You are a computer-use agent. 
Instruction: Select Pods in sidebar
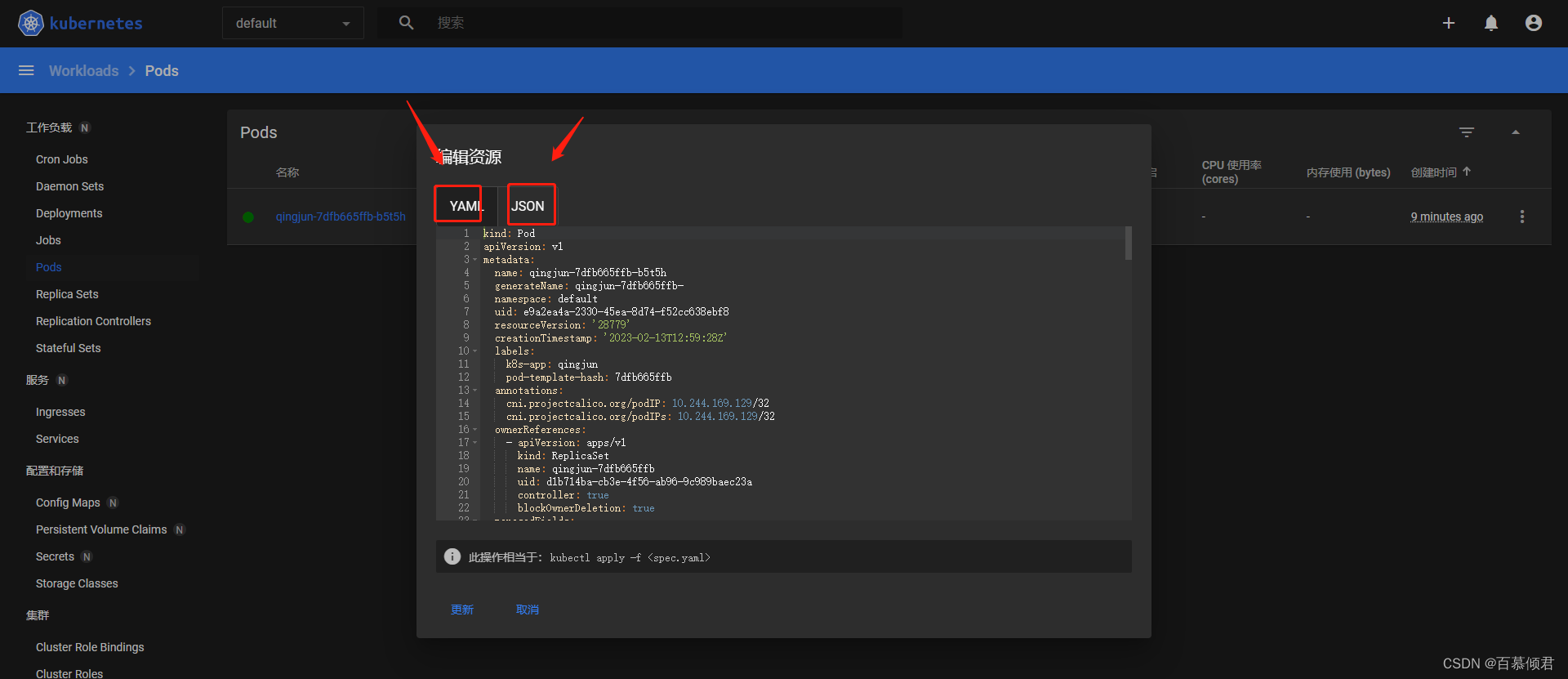coord(49,267)
